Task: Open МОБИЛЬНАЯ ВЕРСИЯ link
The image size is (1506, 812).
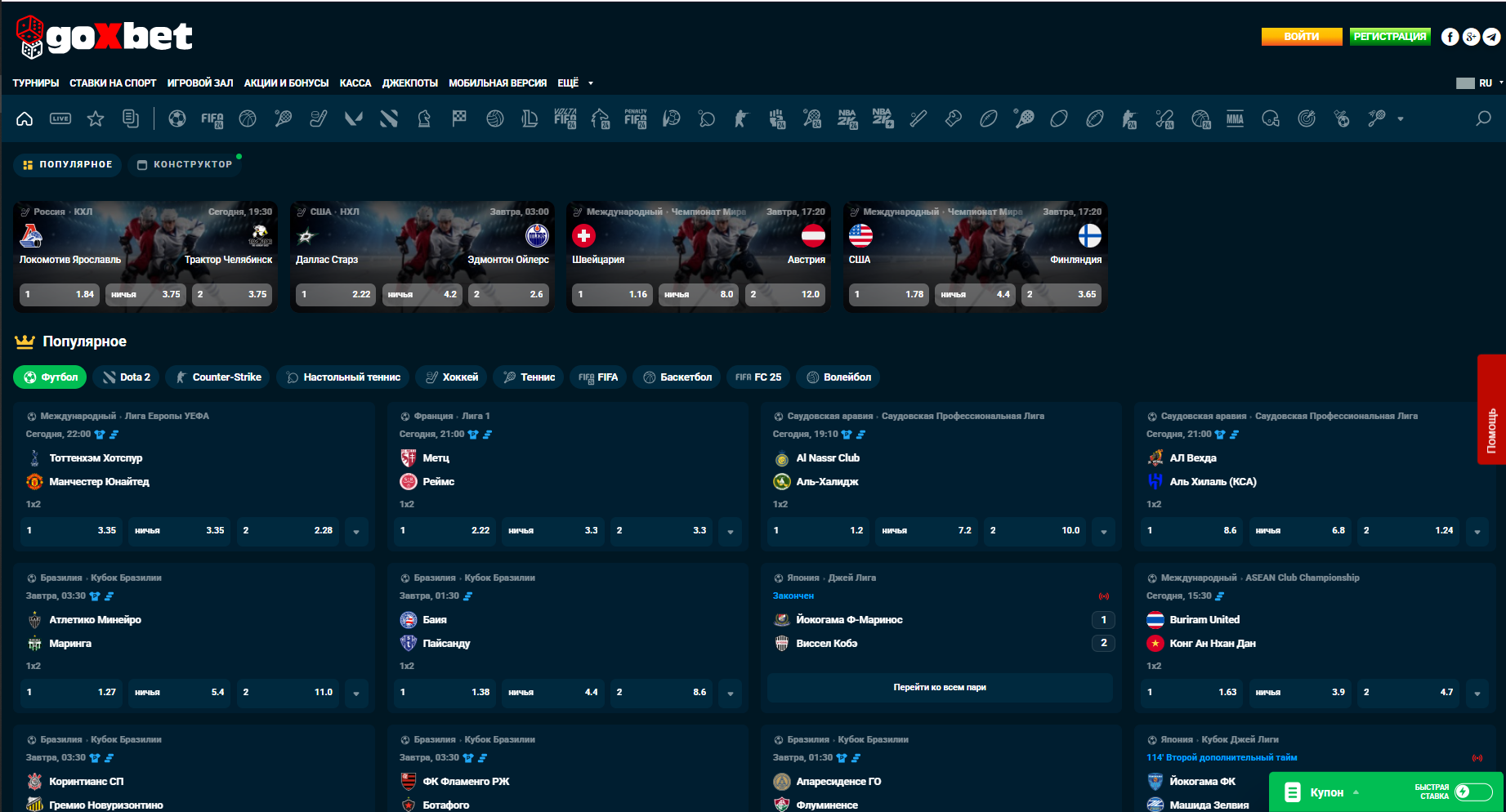Action: [x=498, y=83]
